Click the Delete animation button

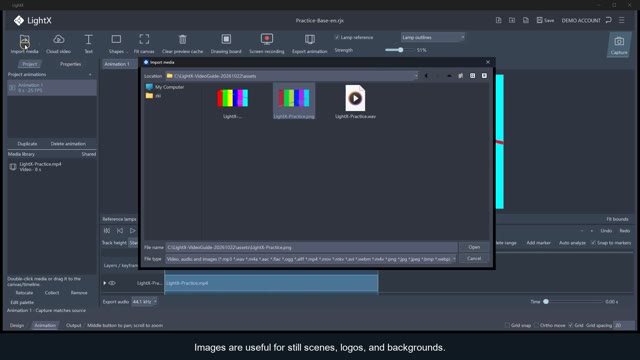68,144
